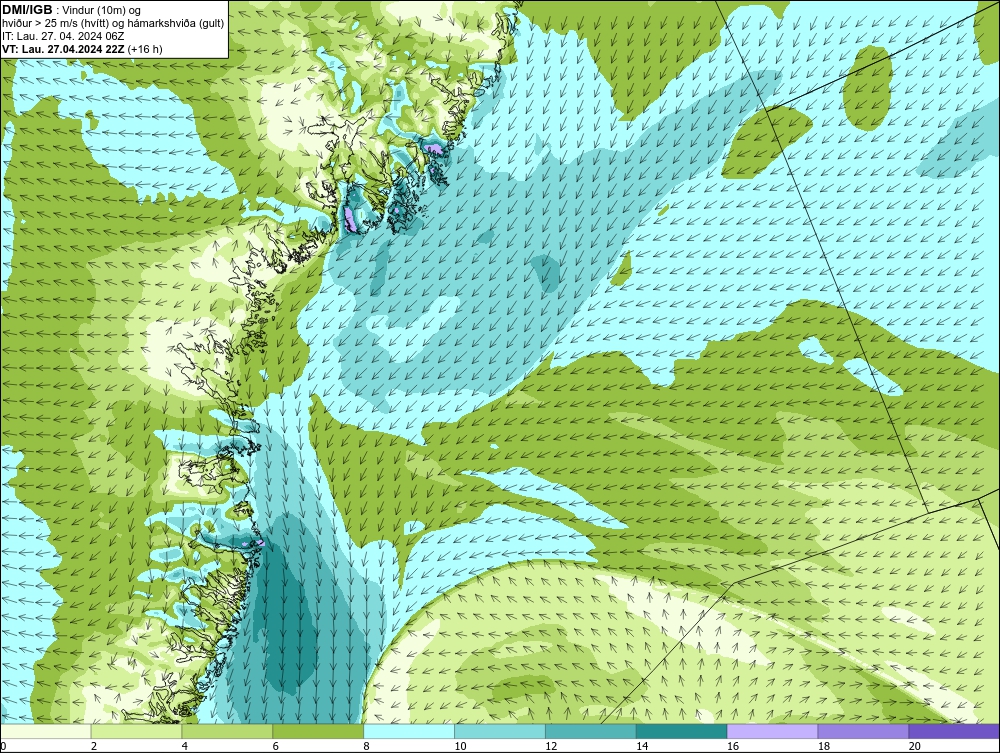Image resolution: width=1000 pixels, height=753 pixels.
Task: Click the 0–2 m/s palest legend swatch
Action: (46, 731)
